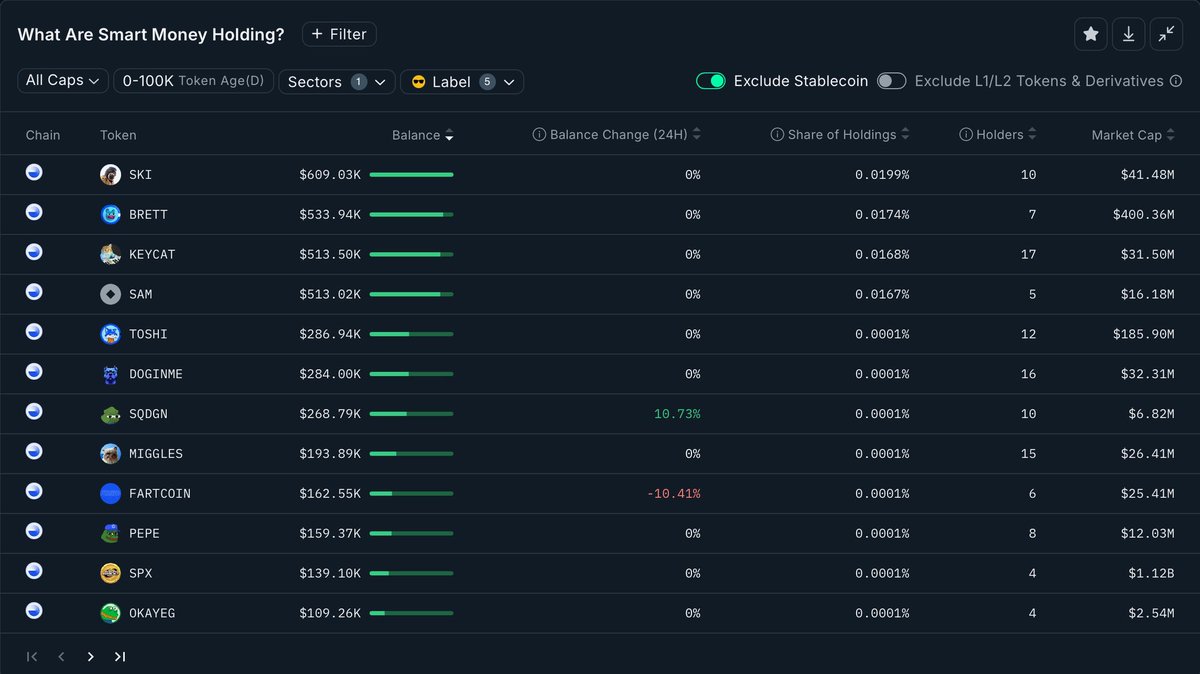Click the + Filter button
This screenshot has width=1200, height=674.
point(339,34)
